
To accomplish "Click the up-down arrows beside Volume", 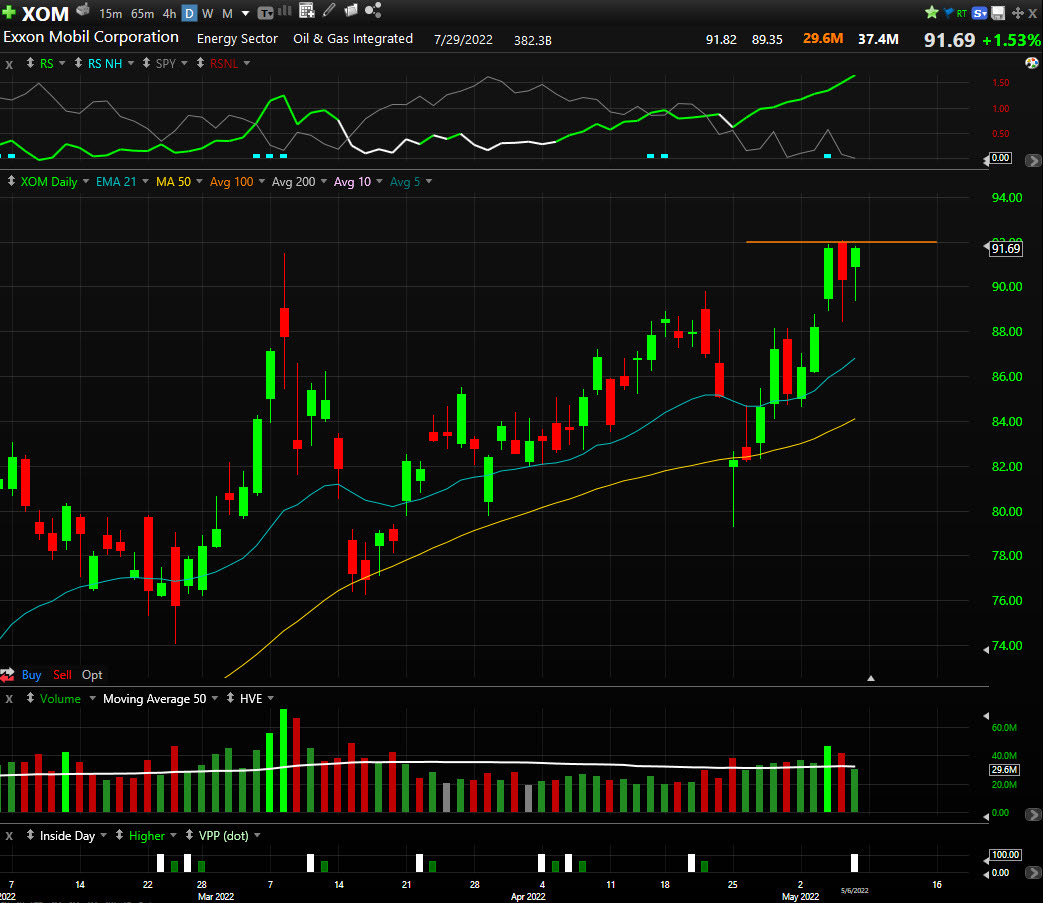I will coord(30,698).
